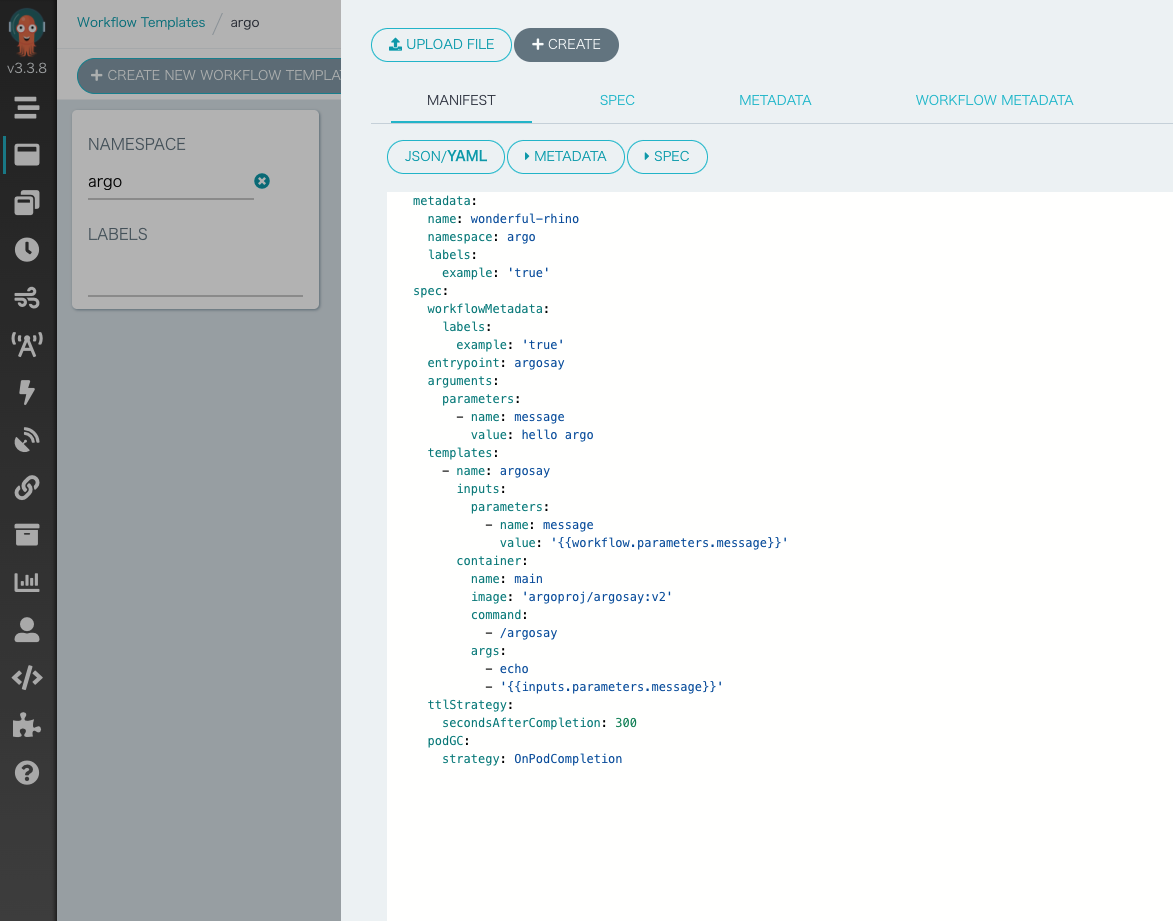Go to Workflow Templates breadcrumb
This screenshot has width=1173, height=921.
tap(141, 22)
